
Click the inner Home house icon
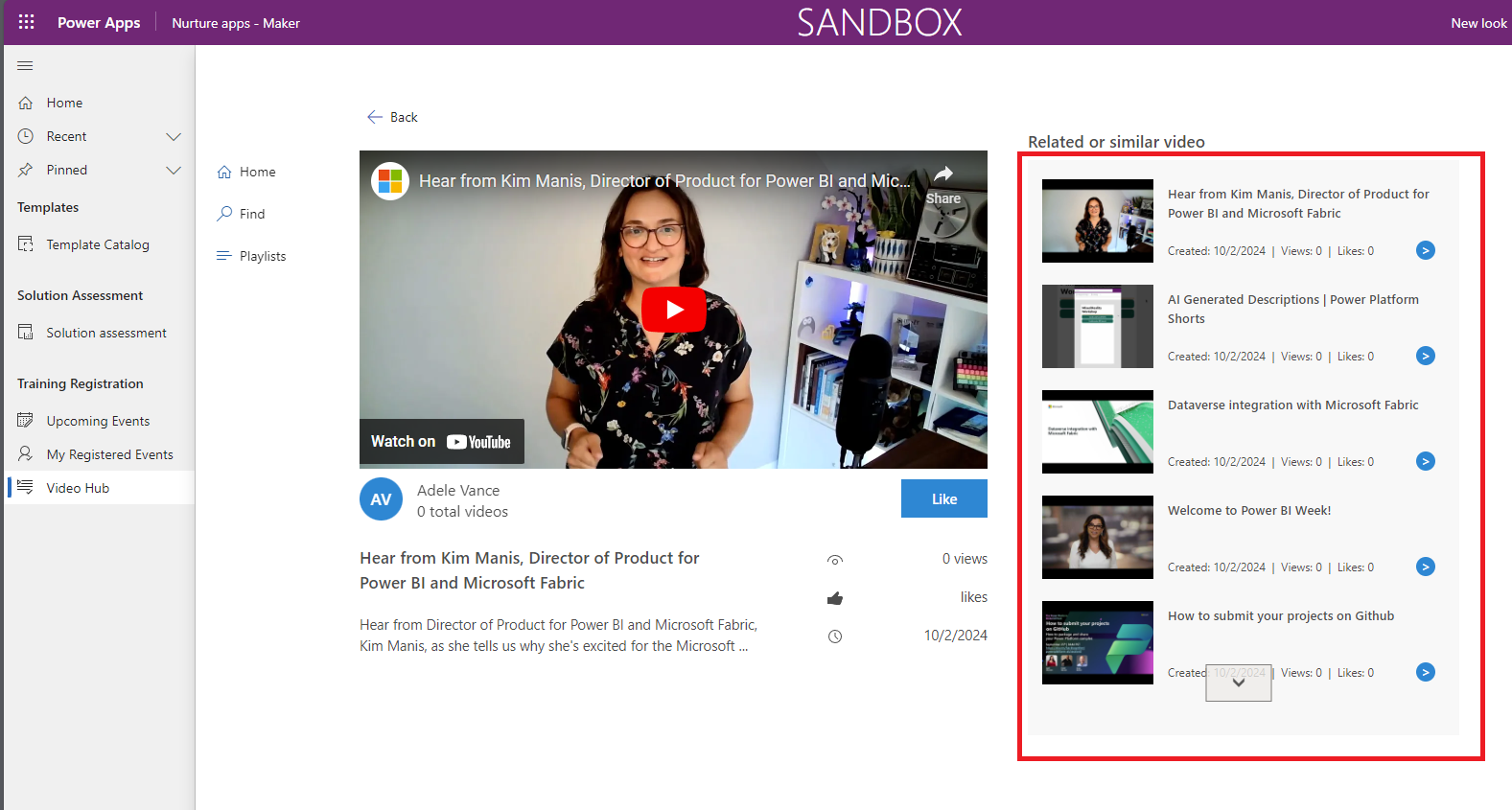pos(224,172)
